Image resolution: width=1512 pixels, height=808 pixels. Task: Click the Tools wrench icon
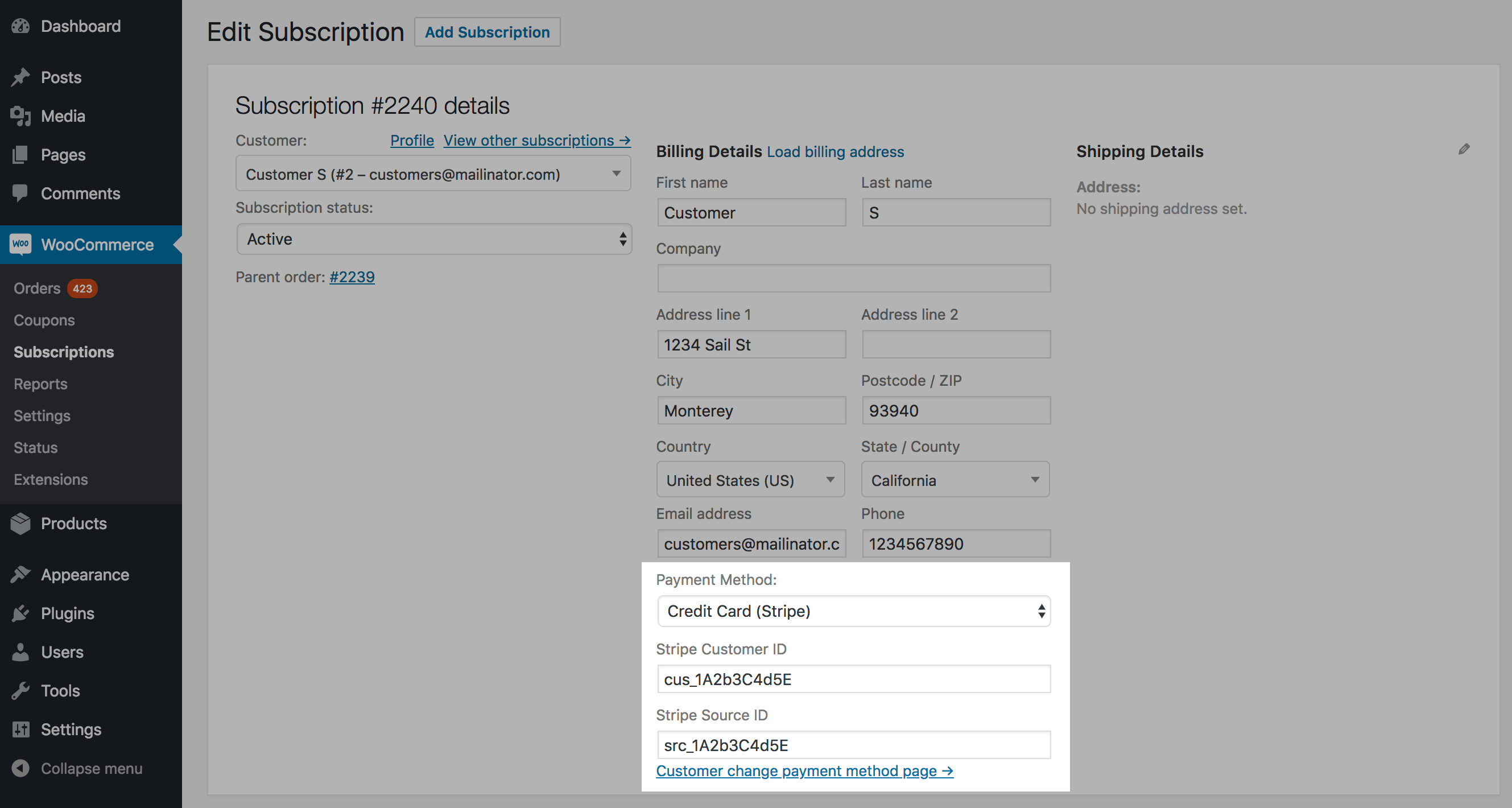(20, 691)
